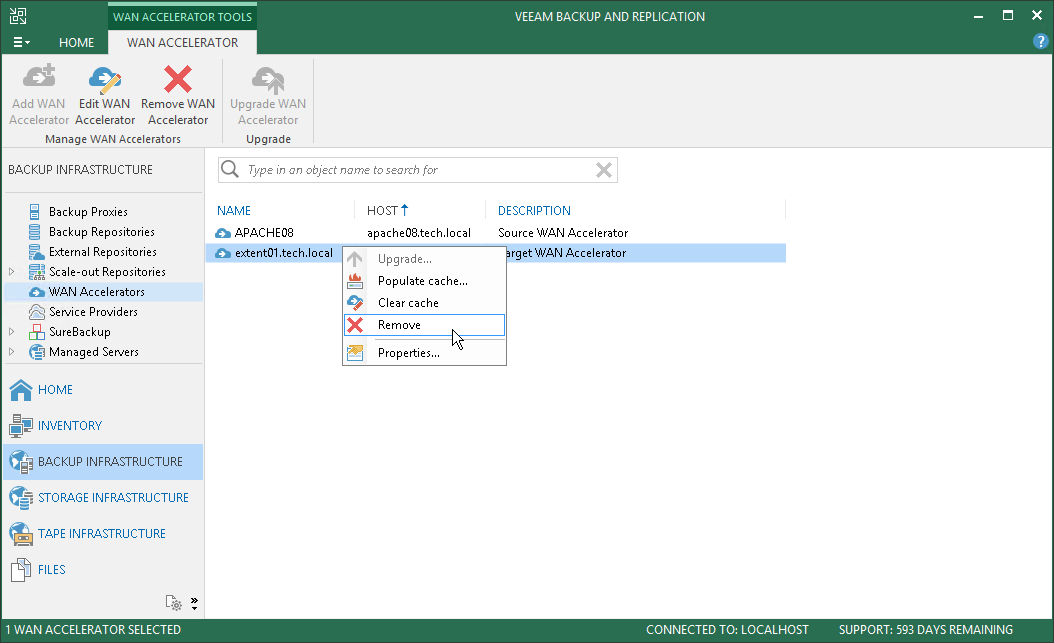The height and width of the screenshot is (643, 1054).
Task: Open Properties... from the context menu
Action: 424,353
